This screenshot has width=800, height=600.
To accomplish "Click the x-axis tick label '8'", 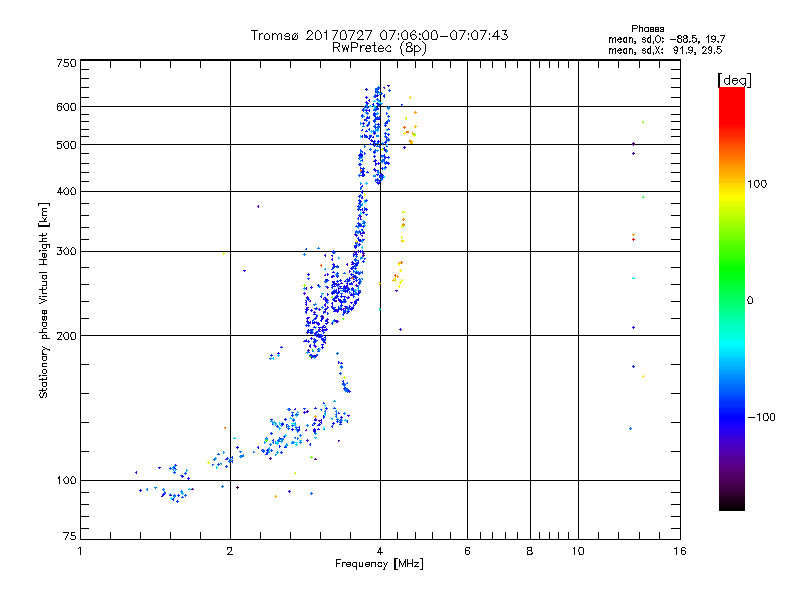I will point(530,551).
